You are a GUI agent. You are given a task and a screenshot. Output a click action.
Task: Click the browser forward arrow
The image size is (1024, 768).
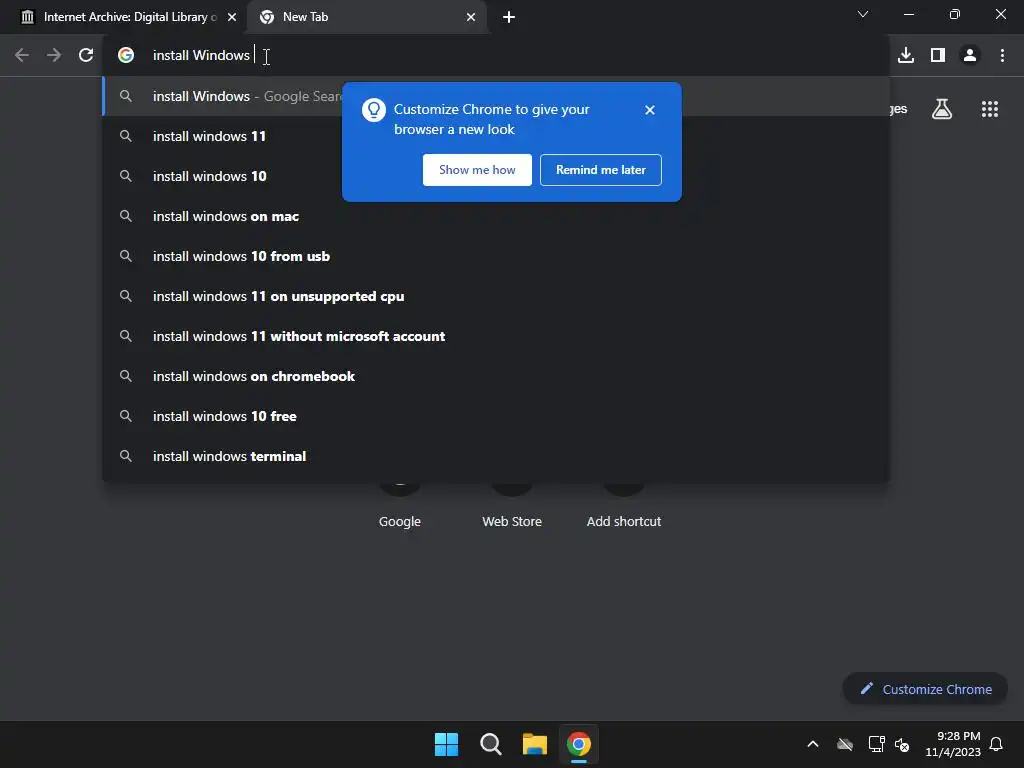pos(54,55)
